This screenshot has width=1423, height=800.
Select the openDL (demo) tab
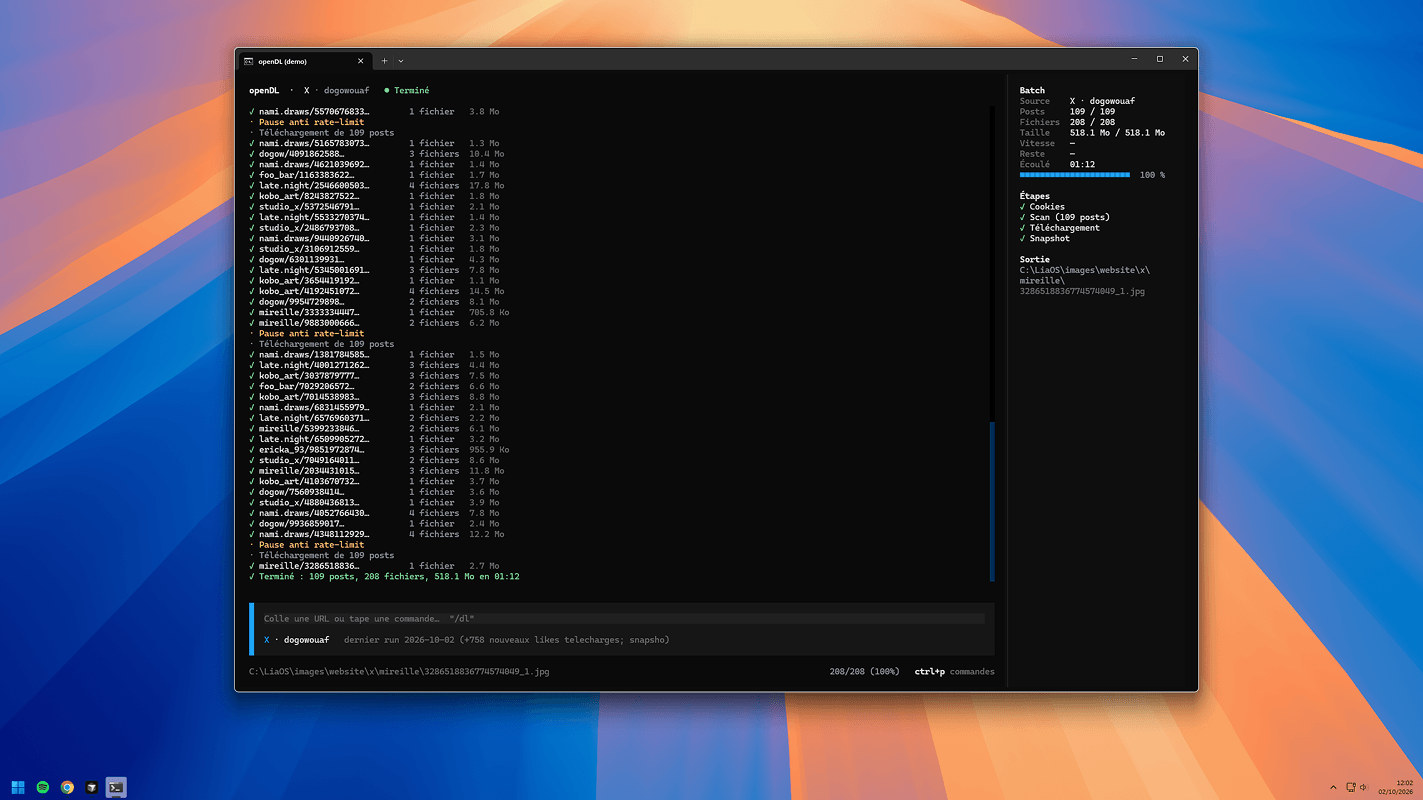(305, 61)
